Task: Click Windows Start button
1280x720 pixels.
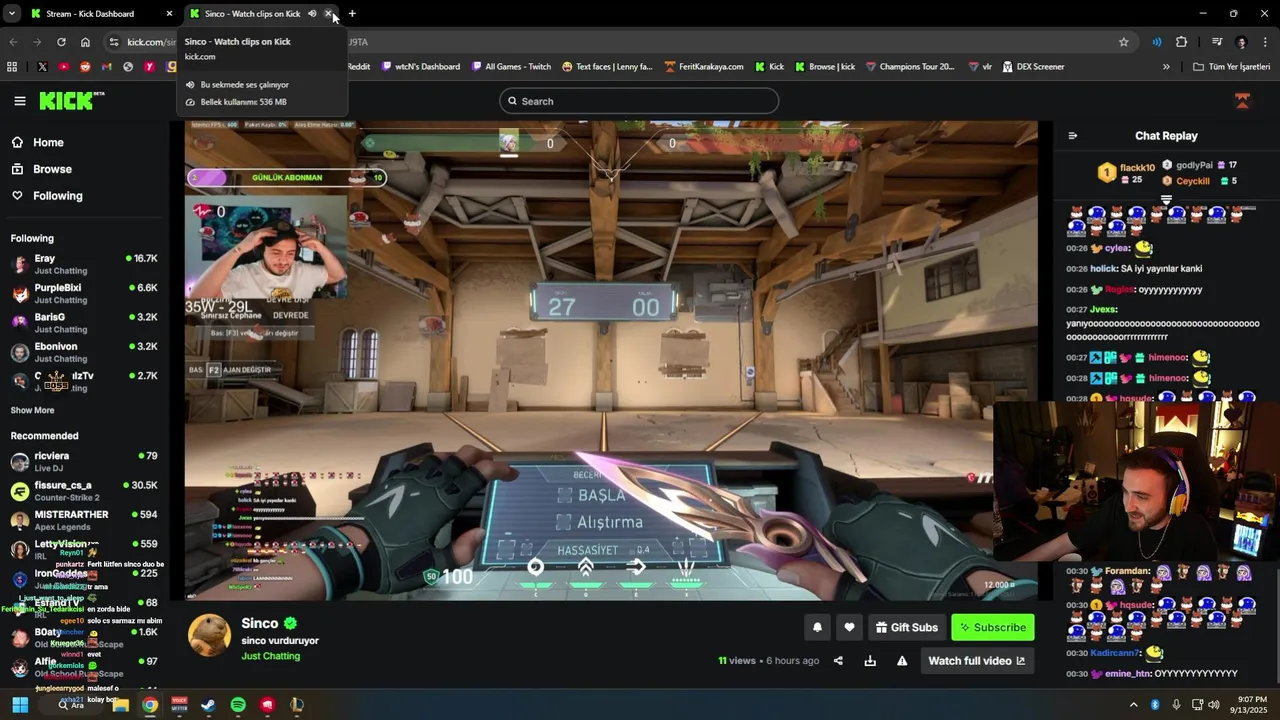Action: [x=20, y=705]
